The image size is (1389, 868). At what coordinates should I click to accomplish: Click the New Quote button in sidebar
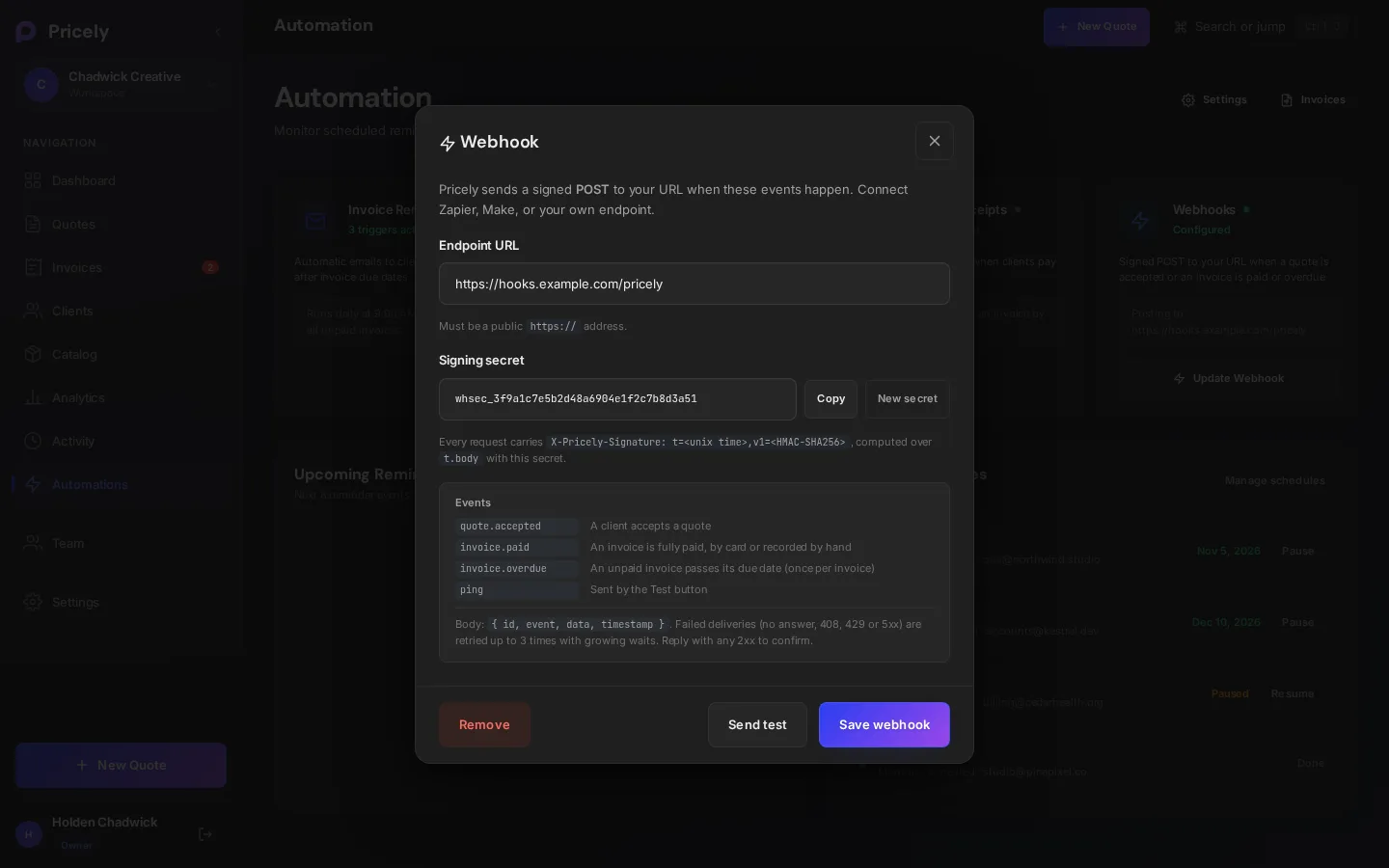coord(121,765)
